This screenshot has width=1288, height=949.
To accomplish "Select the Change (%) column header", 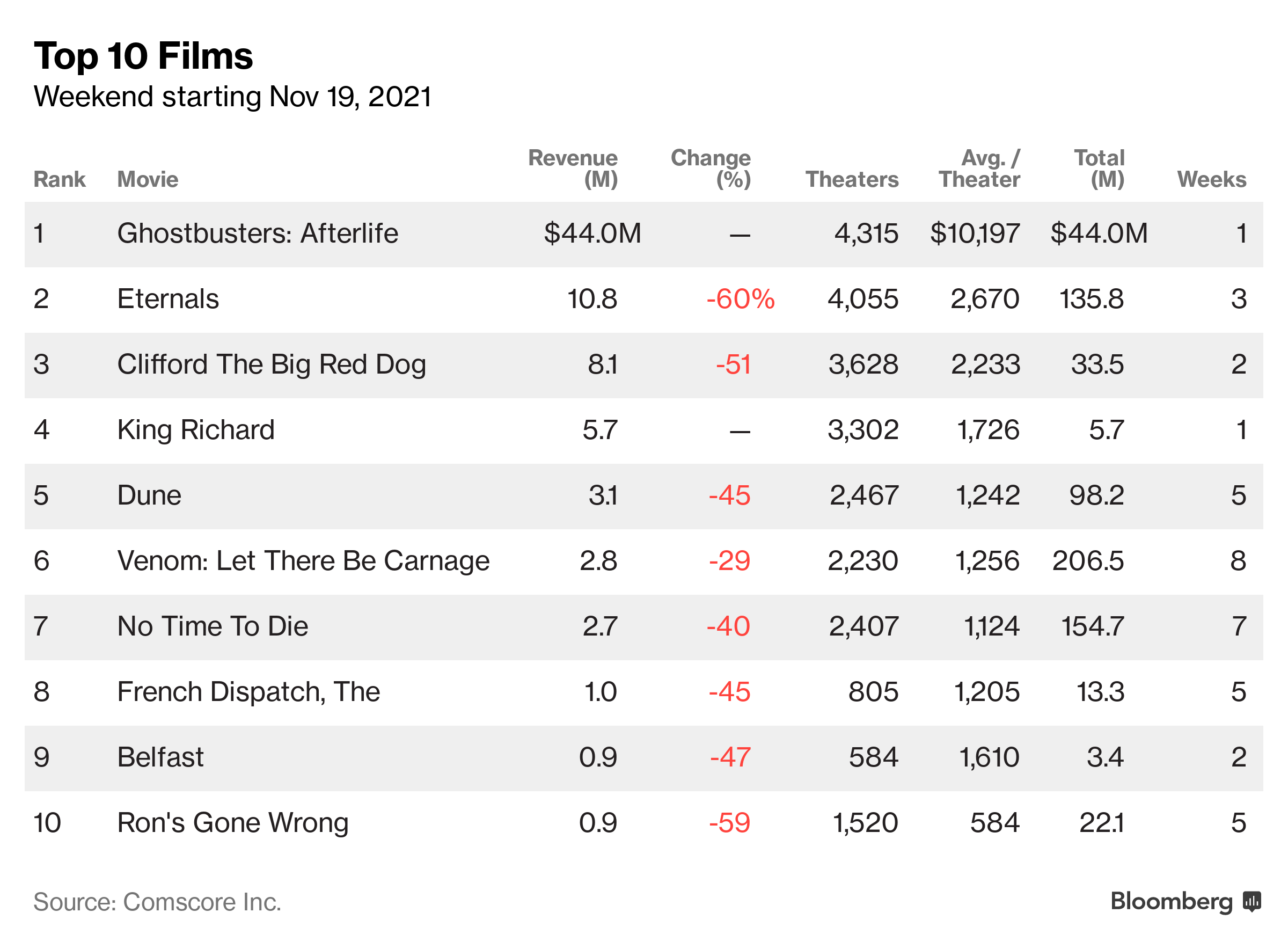I will click(x=711, y=169).
